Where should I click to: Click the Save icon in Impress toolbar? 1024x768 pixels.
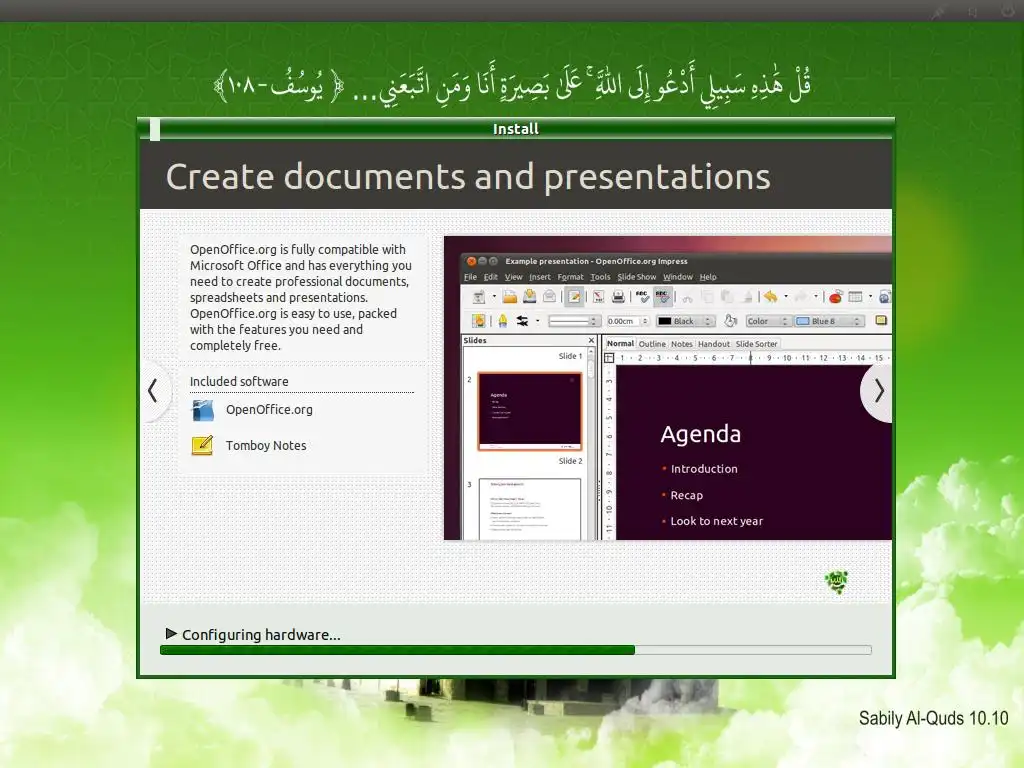530,297
